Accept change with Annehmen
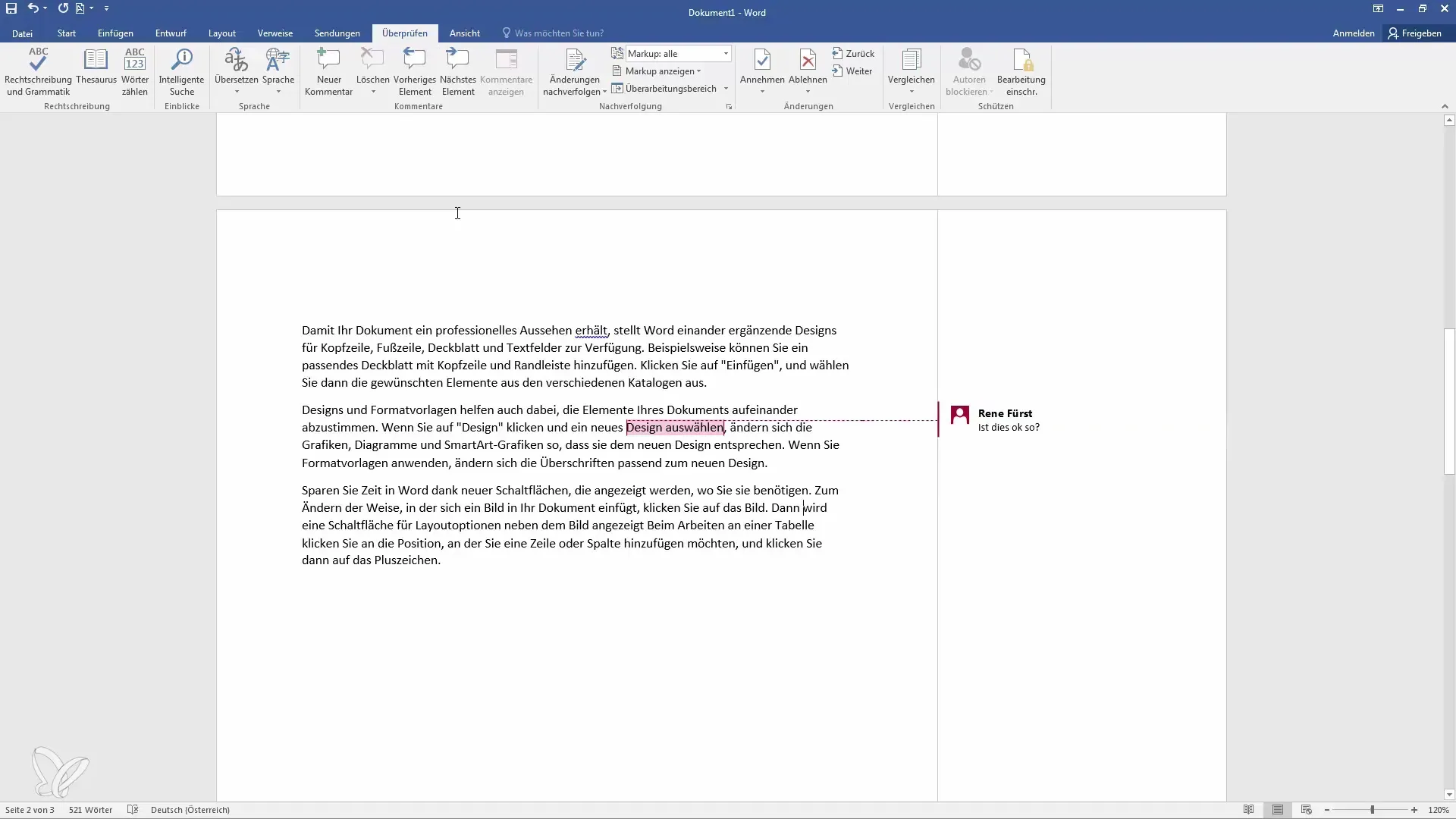This screenshot has width=1456, height=819. [762, 67]
